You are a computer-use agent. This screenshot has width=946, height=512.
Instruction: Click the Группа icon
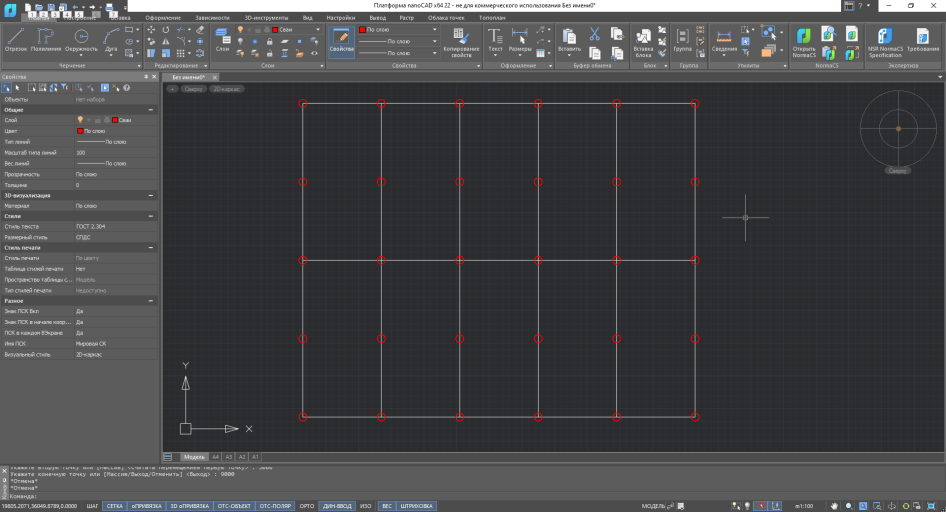tap(682, 41)
